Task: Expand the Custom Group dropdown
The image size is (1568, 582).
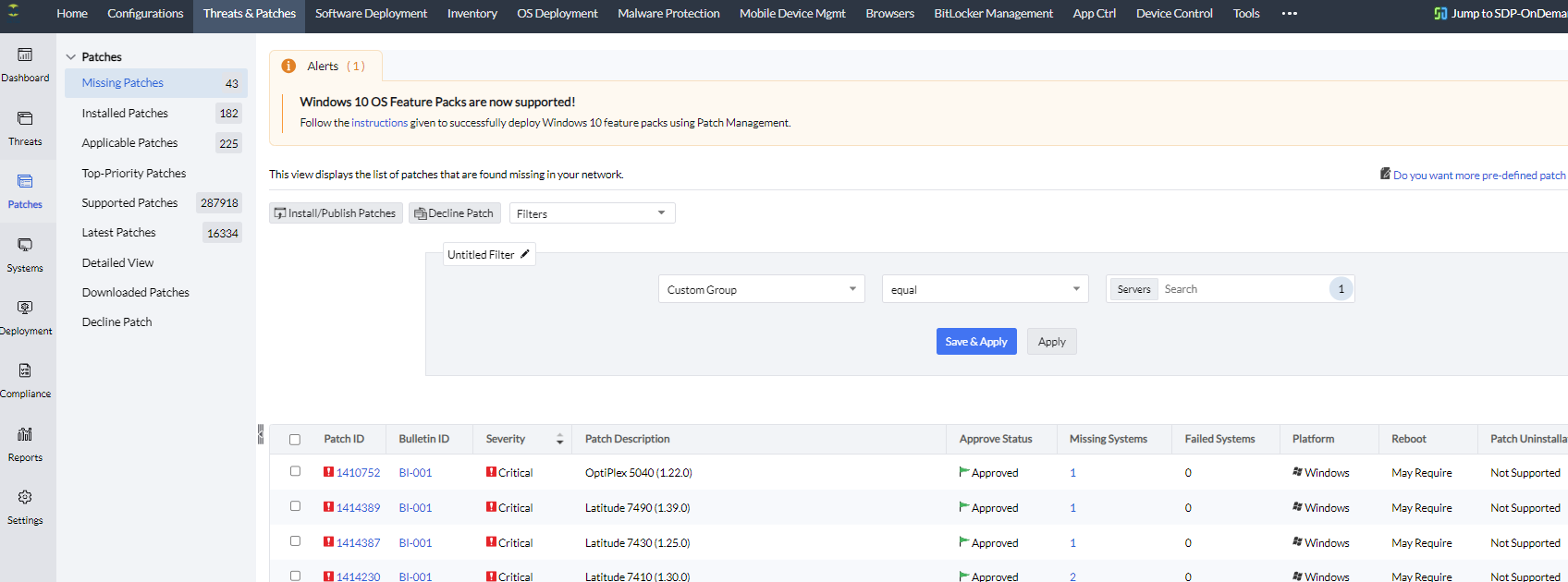Action: [x=761, y=289]
